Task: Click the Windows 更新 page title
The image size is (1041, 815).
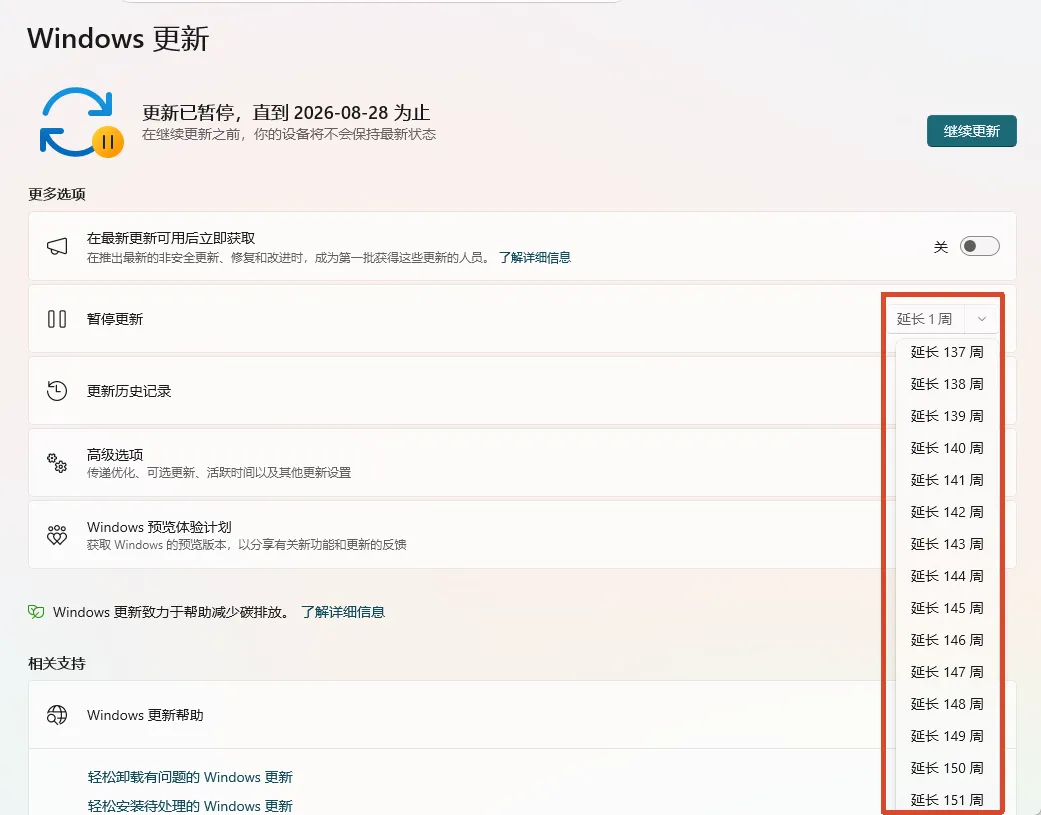Action: pyautogui.click(x=118, y=38)
